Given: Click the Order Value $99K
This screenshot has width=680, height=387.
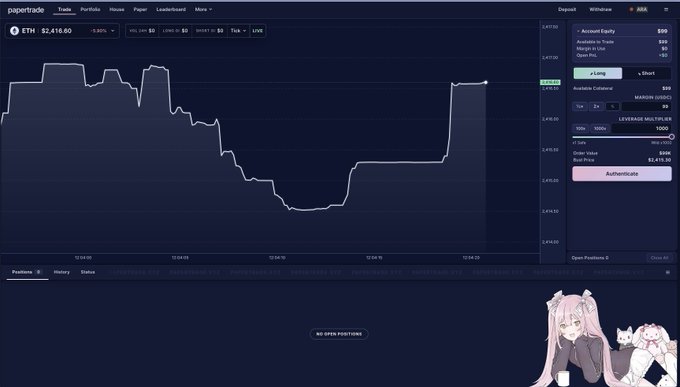Looking at the screenshot, I should 664,153.
